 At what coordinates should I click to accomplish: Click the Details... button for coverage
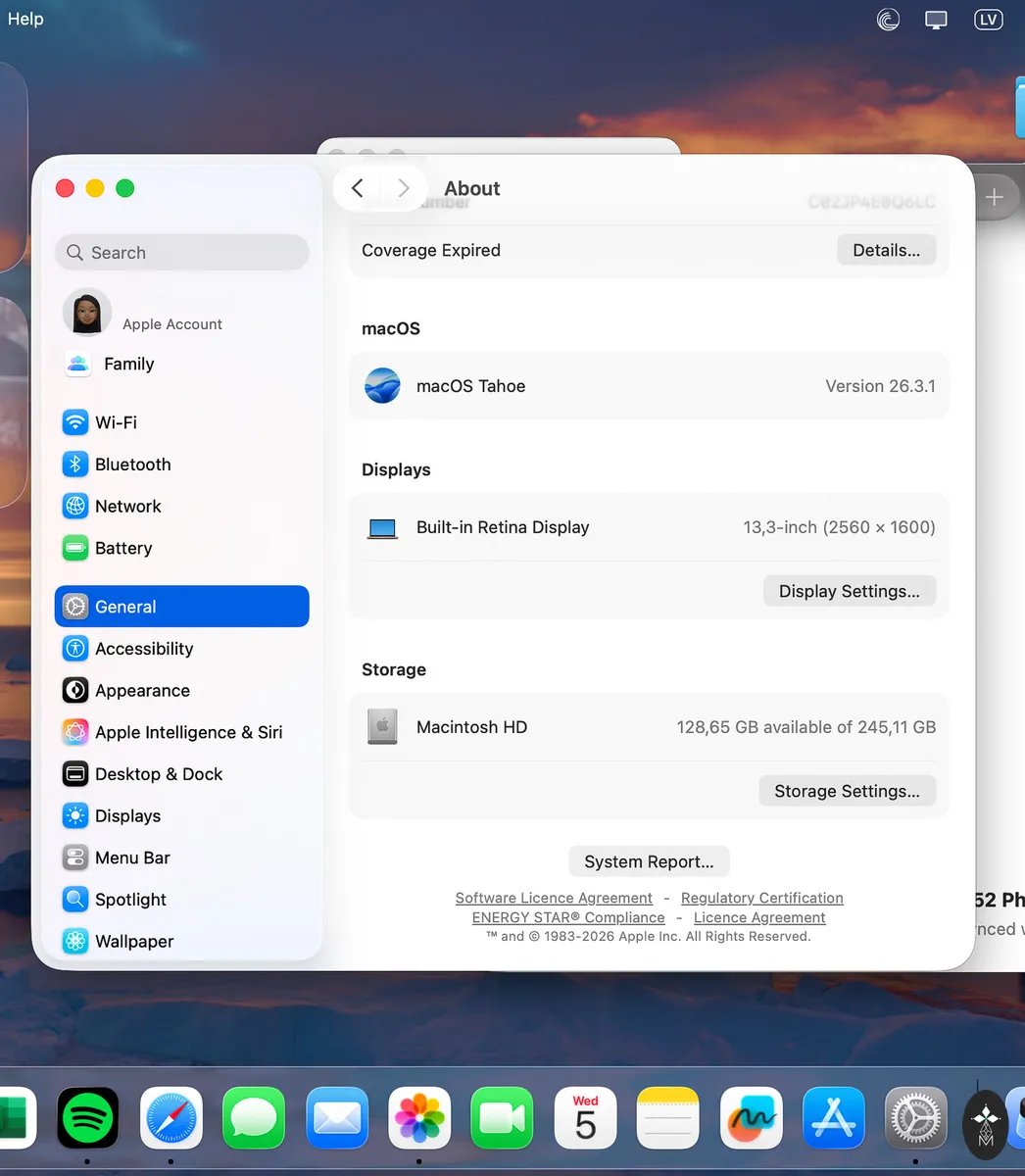click(886, 250)
